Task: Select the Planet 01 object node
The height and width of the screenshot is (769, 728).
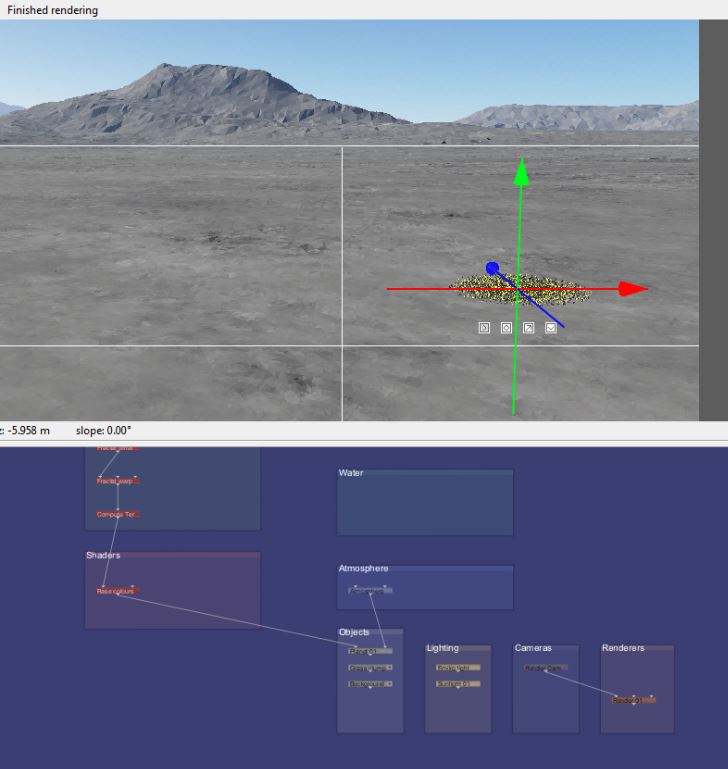Action: click(370, 651)
